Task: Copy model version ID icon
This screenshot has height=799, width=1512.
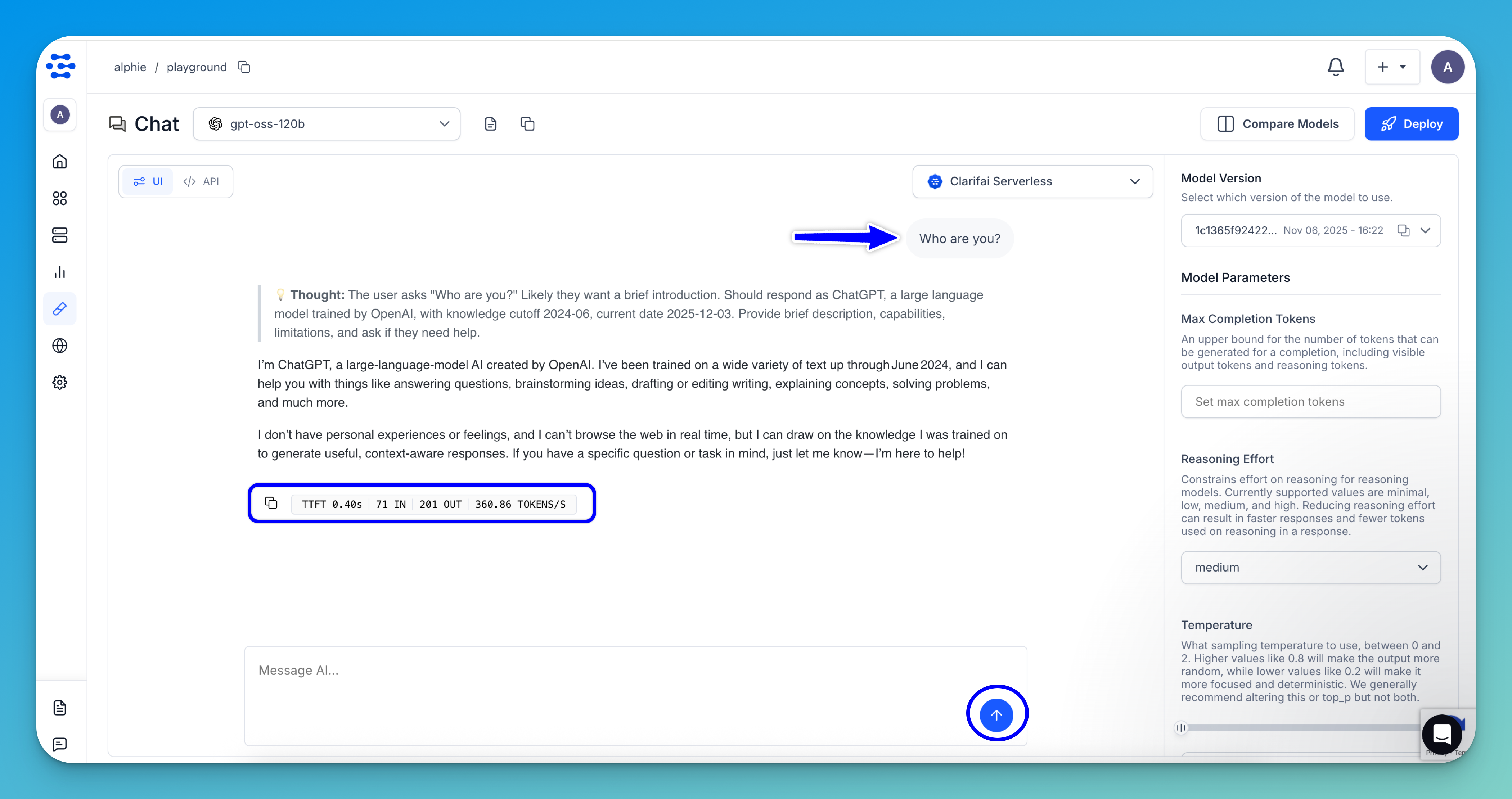Action: click(x=1403, y=231)
